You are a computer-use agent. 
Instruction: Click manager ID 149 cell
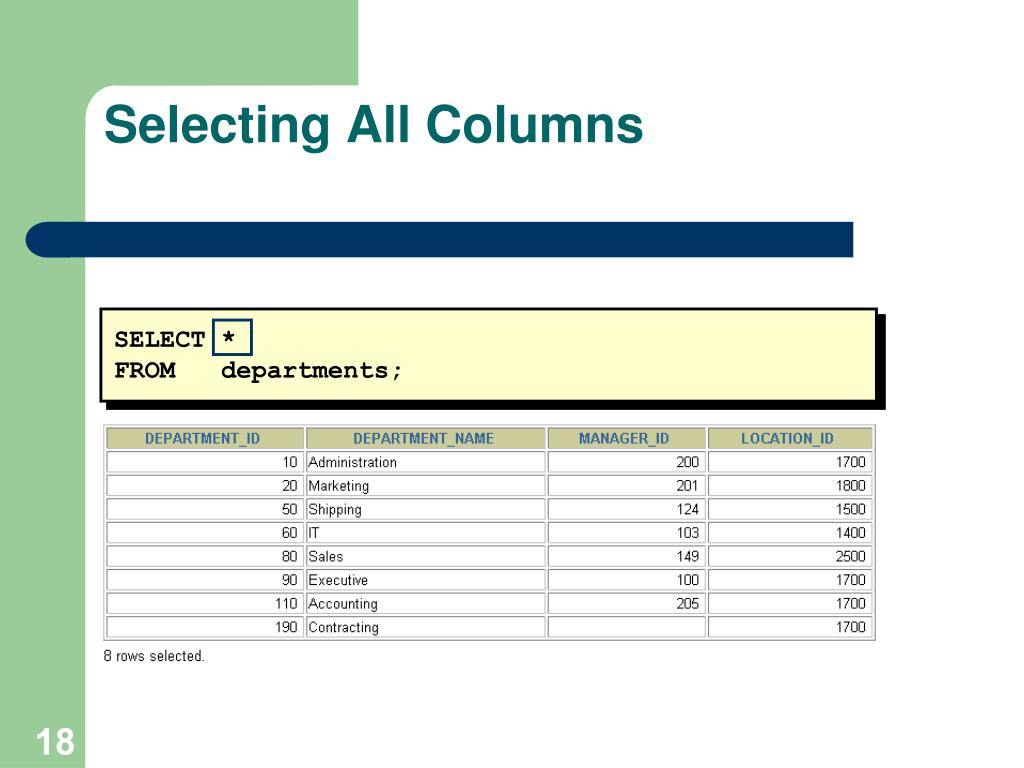(x=626, y=556)
